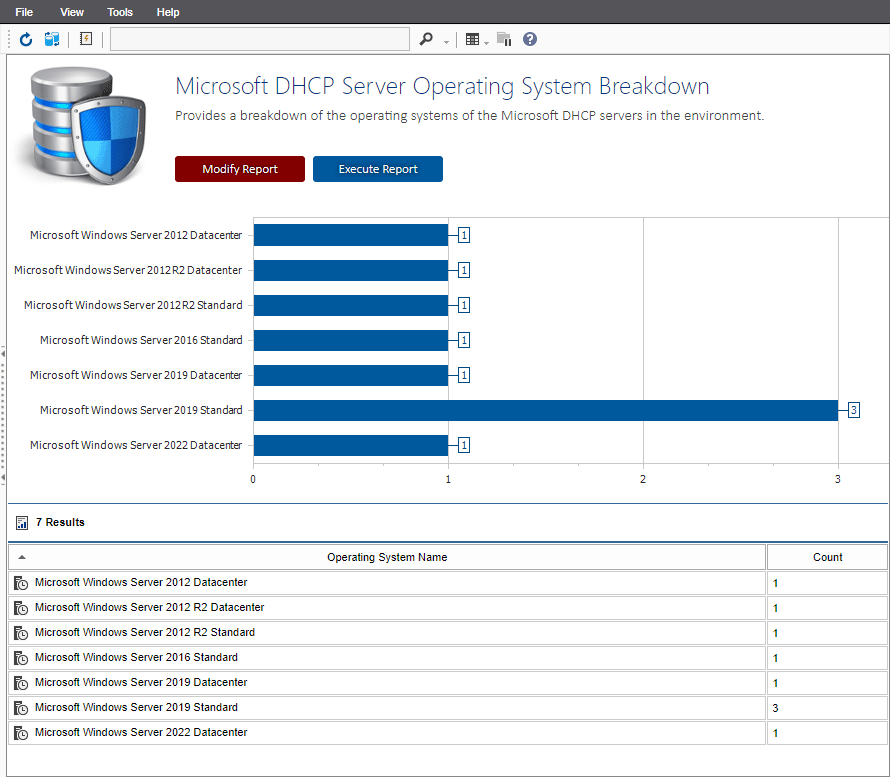Click chart label Microsoft Windows Server 2012R2 Standard
Image resolution: width=890 pixels, height=777 pixels.
(133, 305)
